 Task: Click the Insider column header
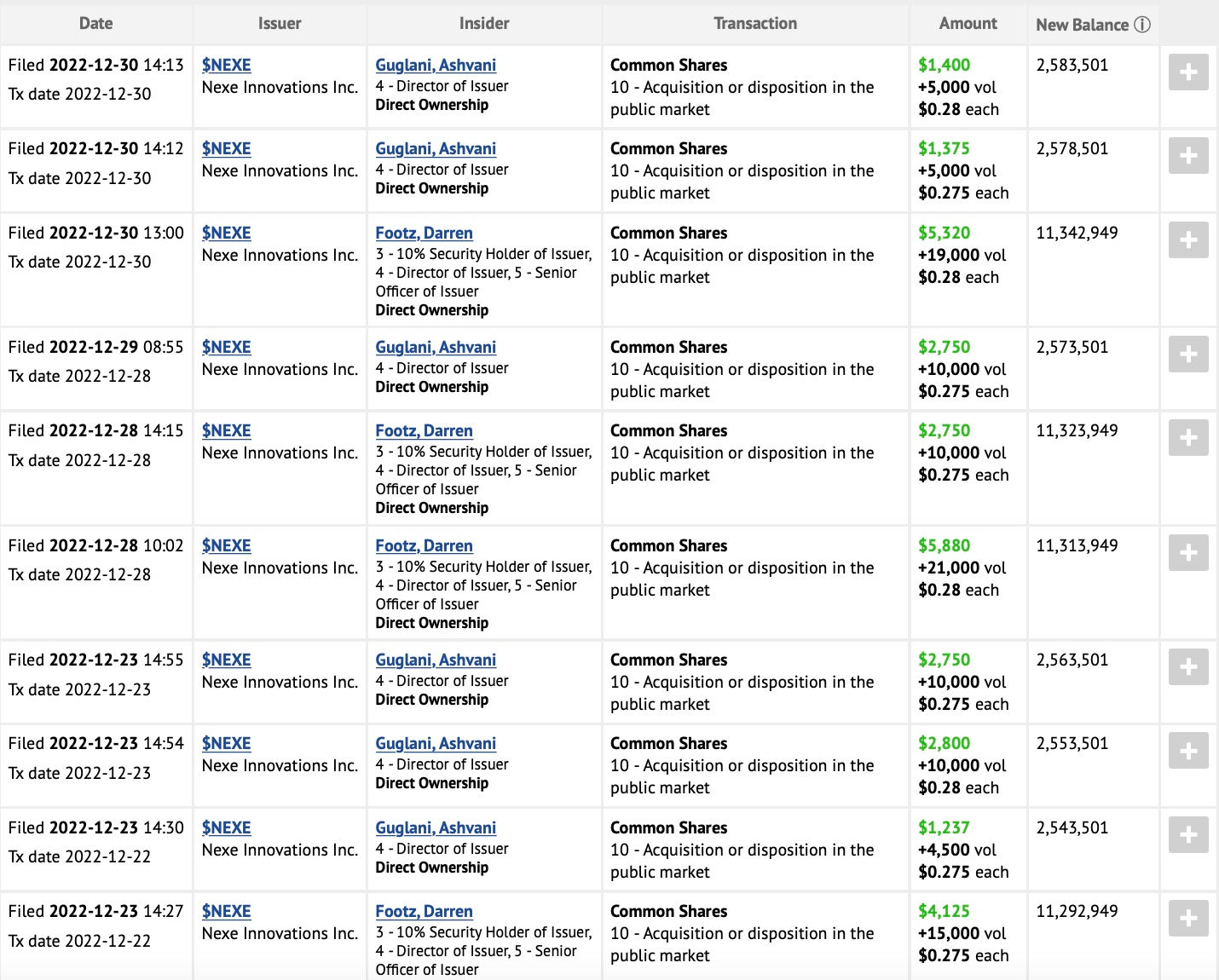(x=484, y=24)
